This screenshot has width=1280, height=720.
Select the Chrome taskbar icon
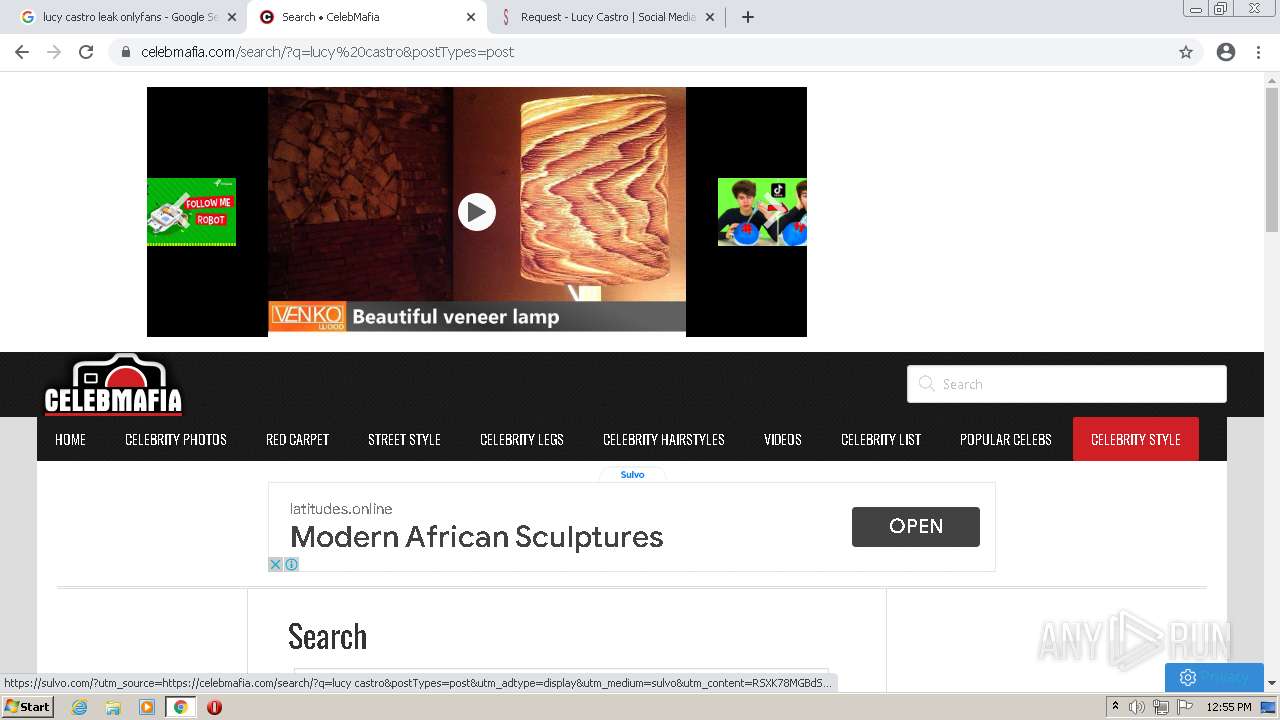pos(181,707)
